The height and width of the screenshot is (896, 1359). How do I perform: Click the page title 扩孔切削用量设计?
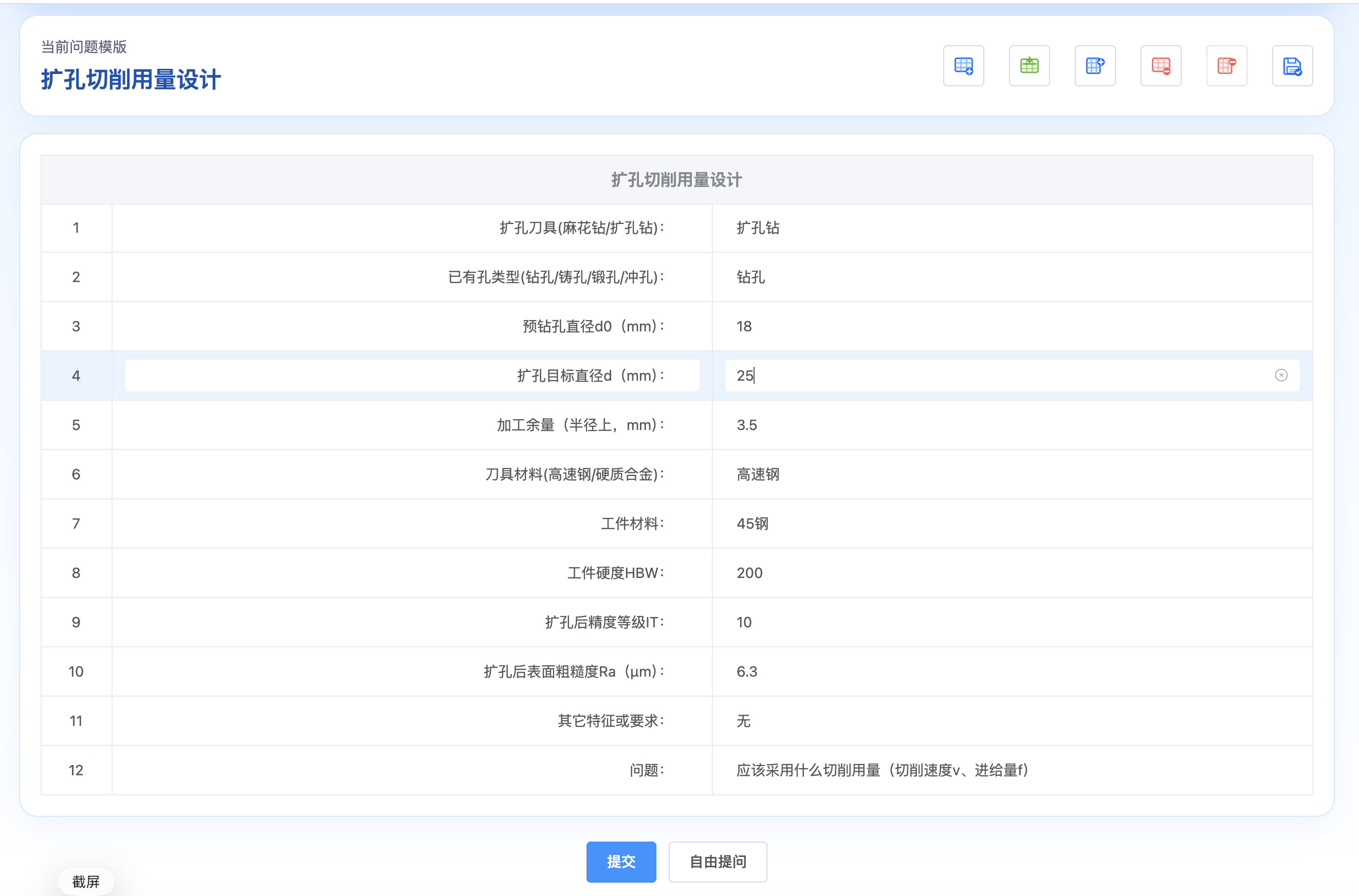131,80
